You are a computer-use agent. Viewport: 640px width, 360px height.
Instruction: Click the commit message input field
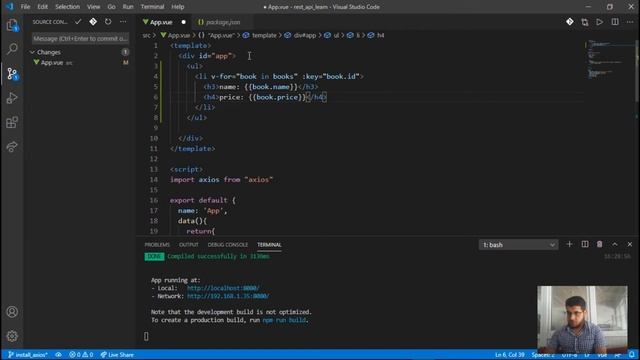tap(80, 39)
